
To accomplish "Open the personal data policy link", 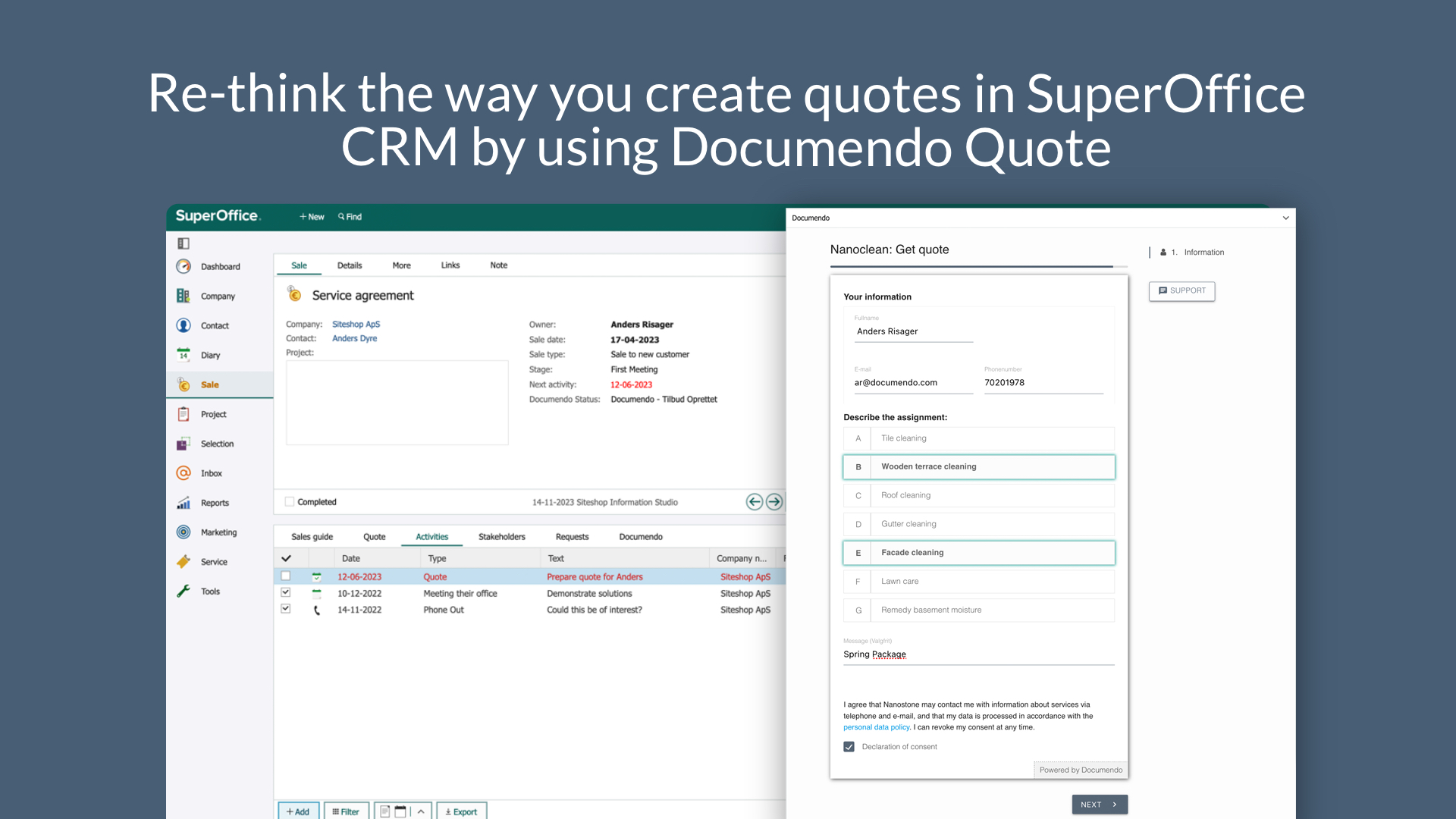I will point(876,727).
